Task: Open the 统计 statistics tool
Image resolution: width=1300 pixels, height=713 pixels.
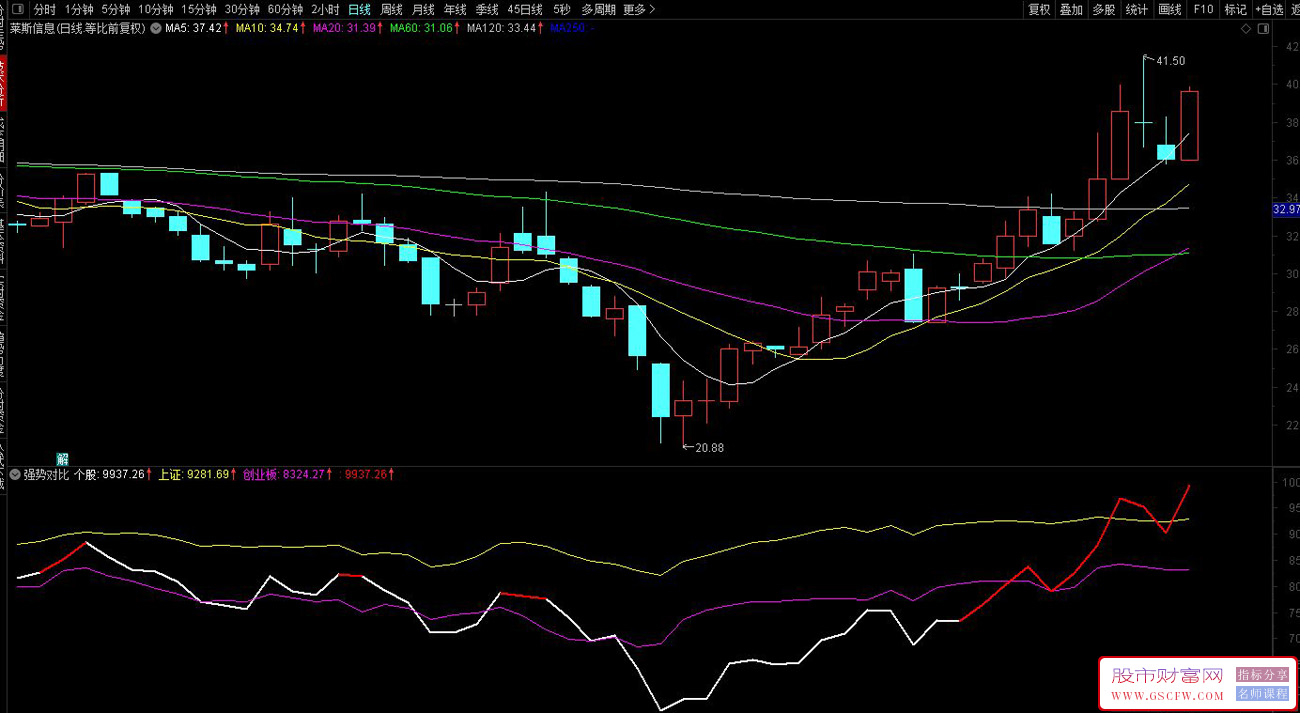Action: coord(1137,9)
